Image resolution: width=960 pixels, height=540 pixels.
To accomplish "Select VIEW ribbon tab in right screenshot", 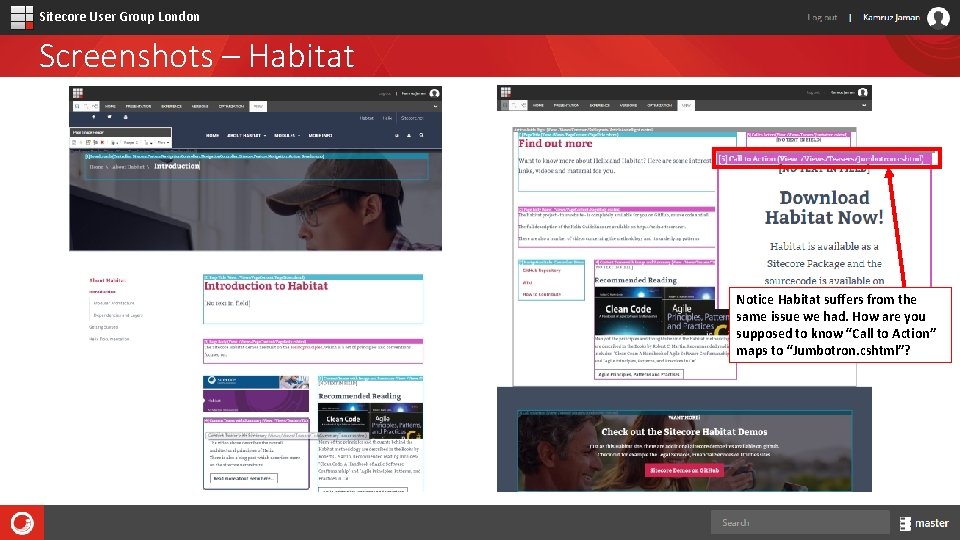I will pyautogui.click(x=686, y=105).
